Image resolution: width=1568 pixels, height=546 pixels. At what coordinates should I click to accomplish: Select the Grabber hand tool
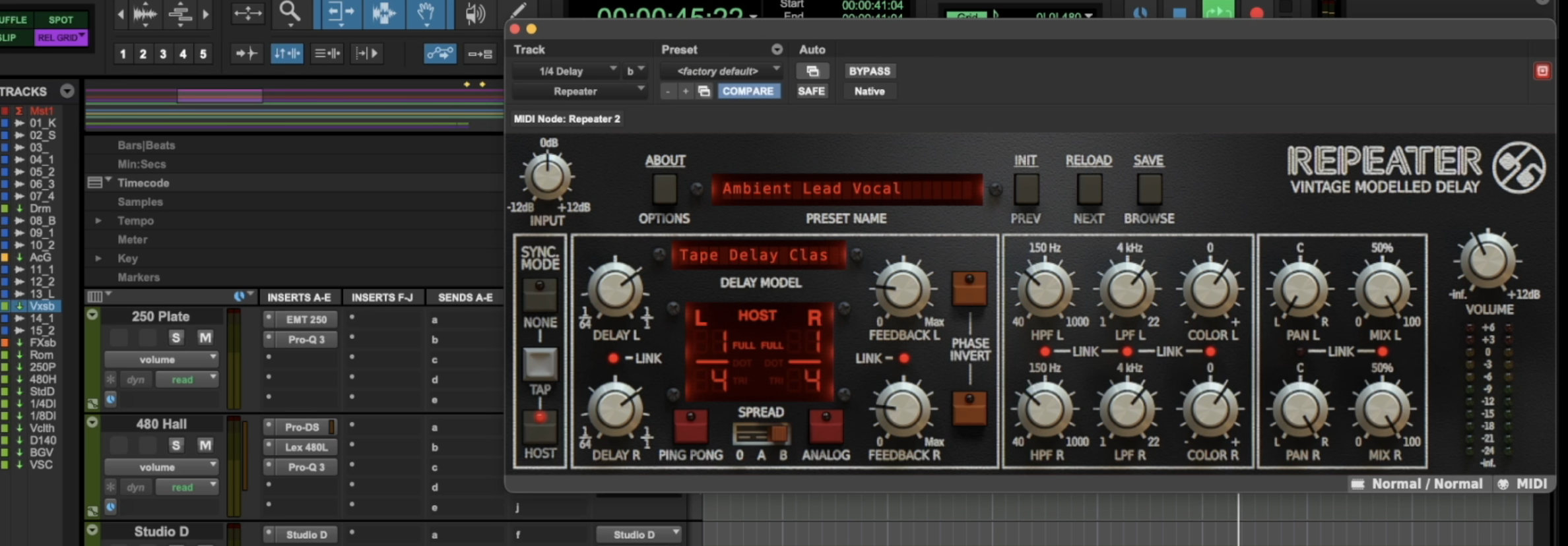click(426, 13)
